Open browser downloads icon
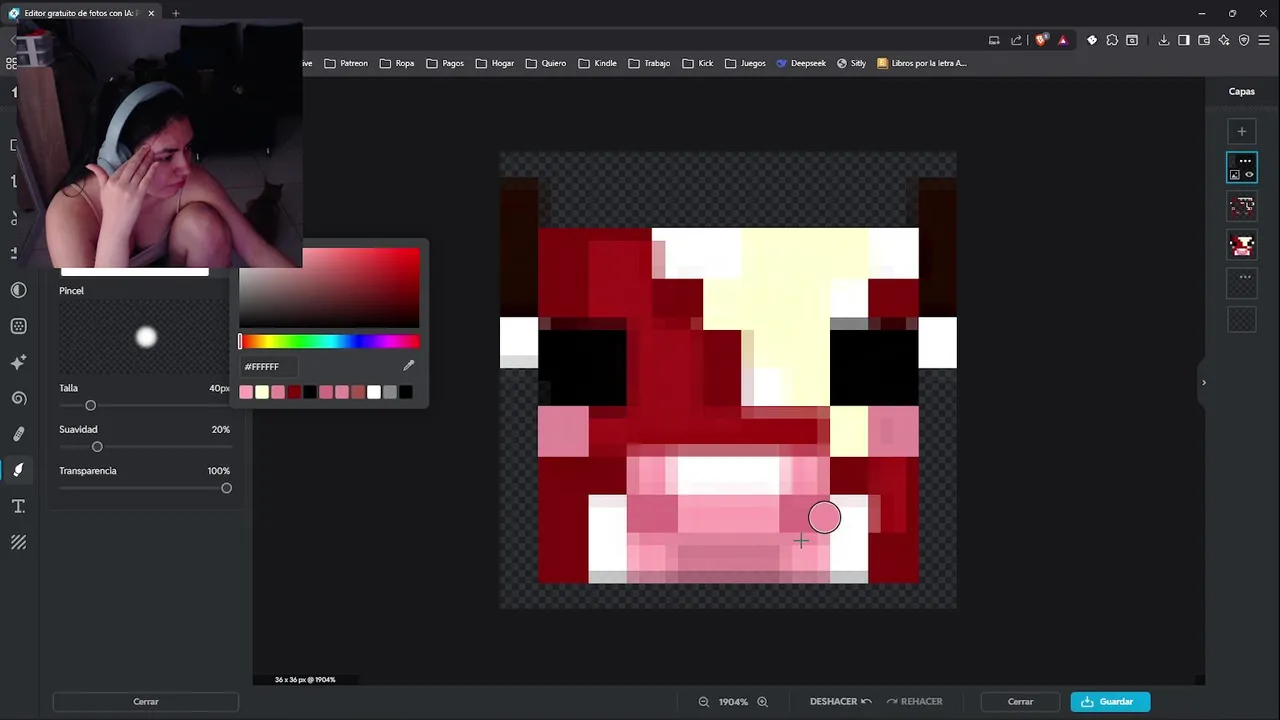Screen dimensions: 1280x720 pos(1164,40)
